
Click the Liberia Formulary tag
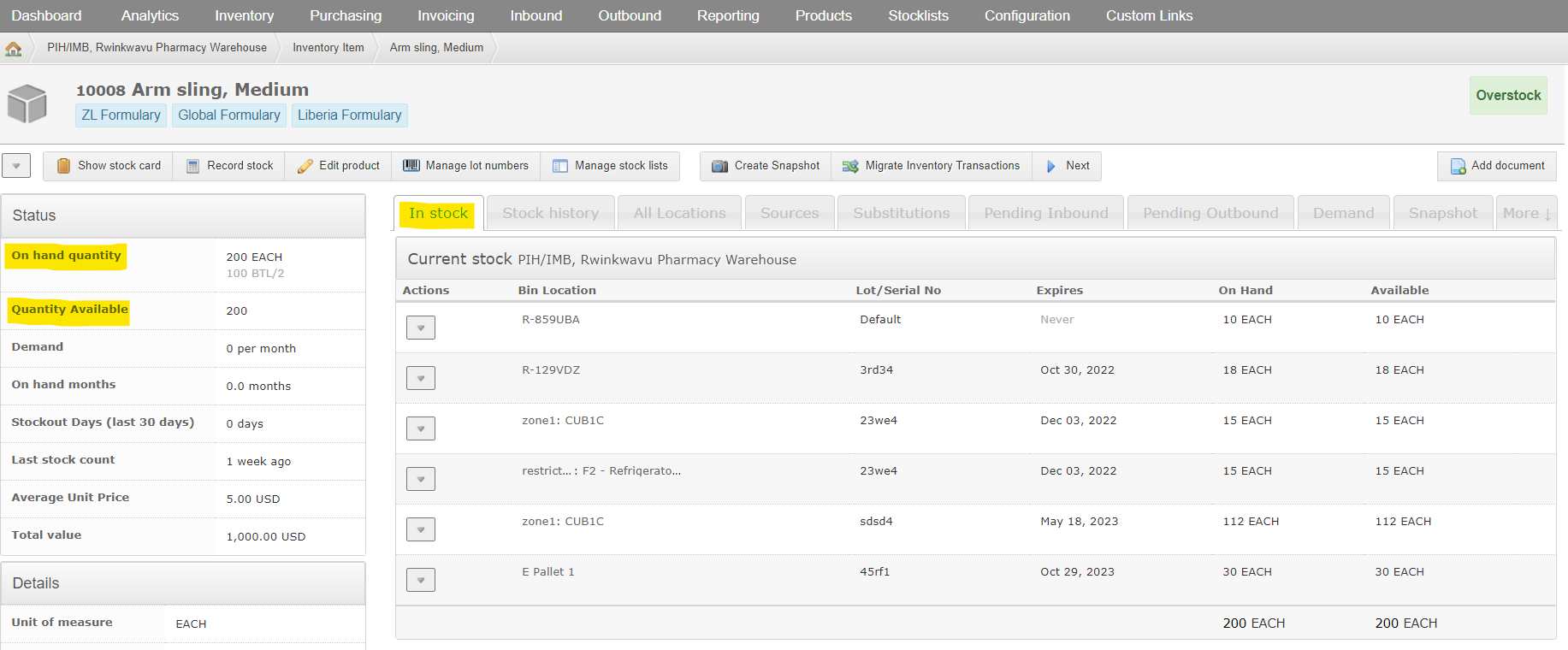click(349, 115)
